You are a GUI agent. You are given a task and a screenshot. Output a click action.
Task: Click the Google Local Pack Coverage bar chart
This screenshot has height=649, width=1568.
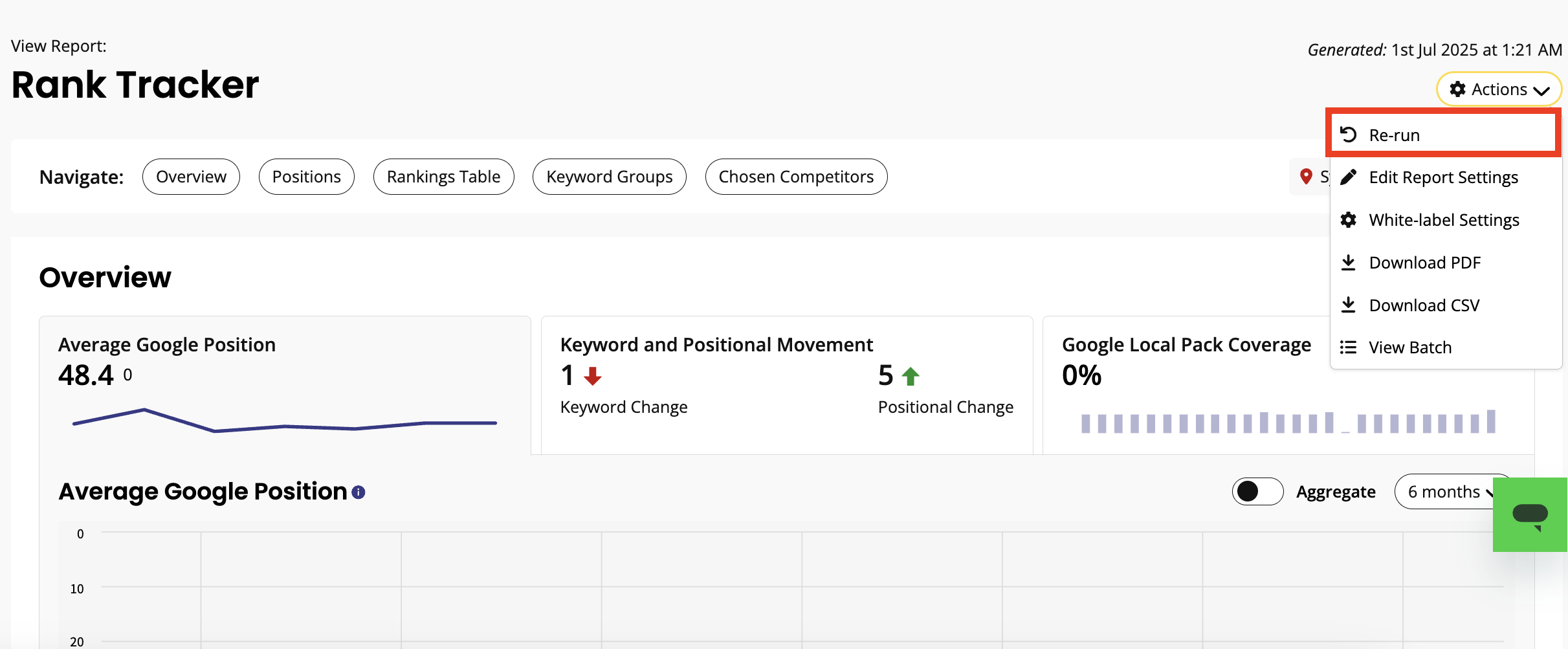[1288, 422]
